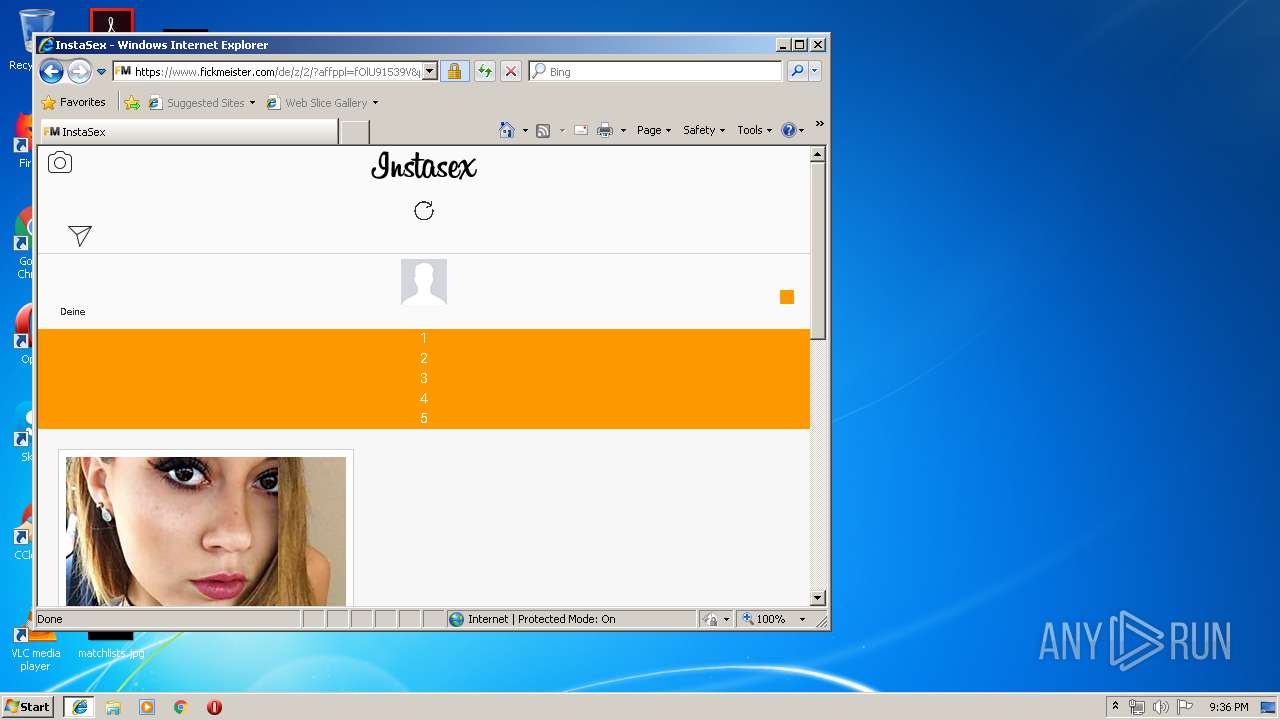Viewport: 1280px width, 720px height.
Task: Click the vertical scrollbar thumb
Action: (x=818, y=252)
